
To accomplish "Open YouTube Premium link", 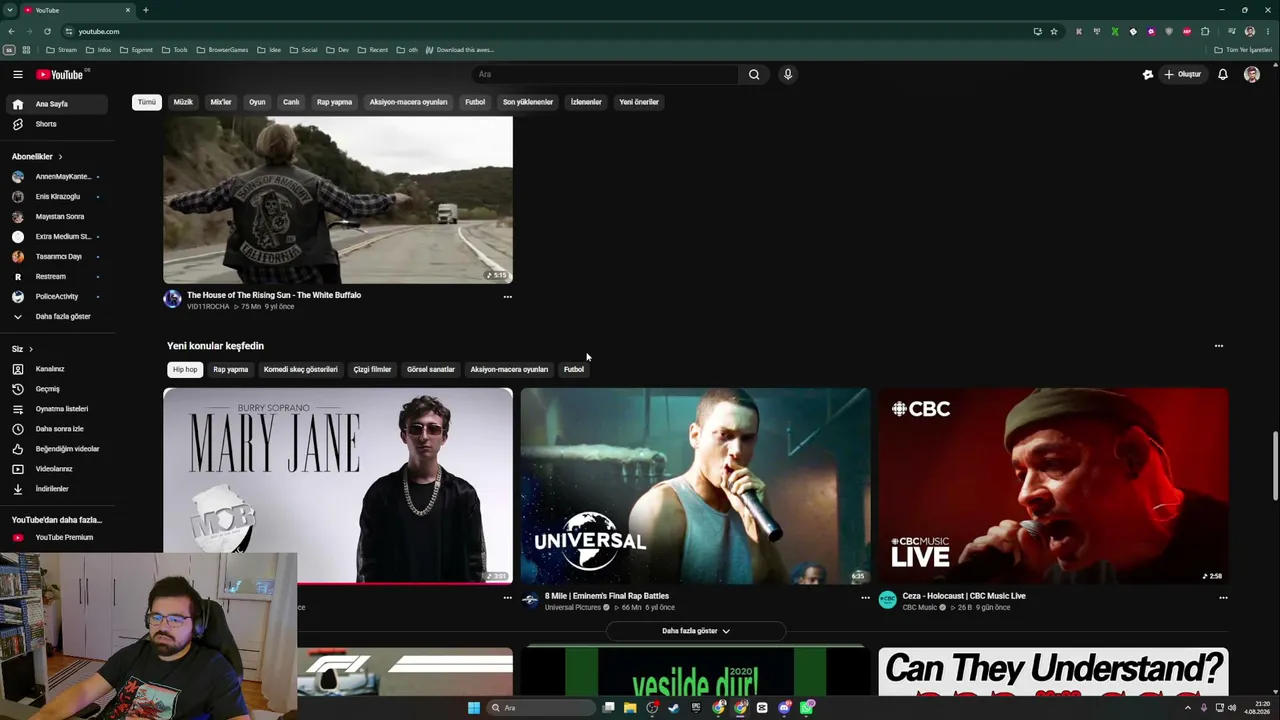I will 58,538.
